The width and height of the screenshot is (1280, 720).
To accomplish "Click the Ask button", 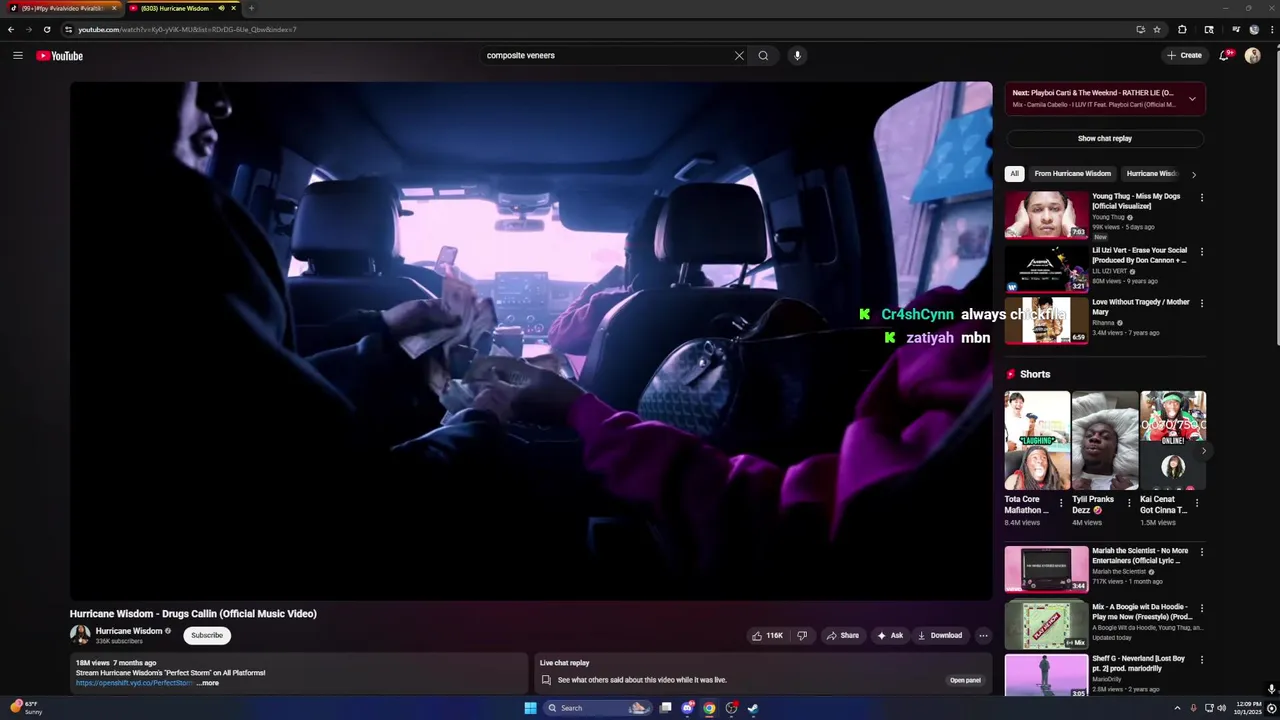I will tap(890, 635).
